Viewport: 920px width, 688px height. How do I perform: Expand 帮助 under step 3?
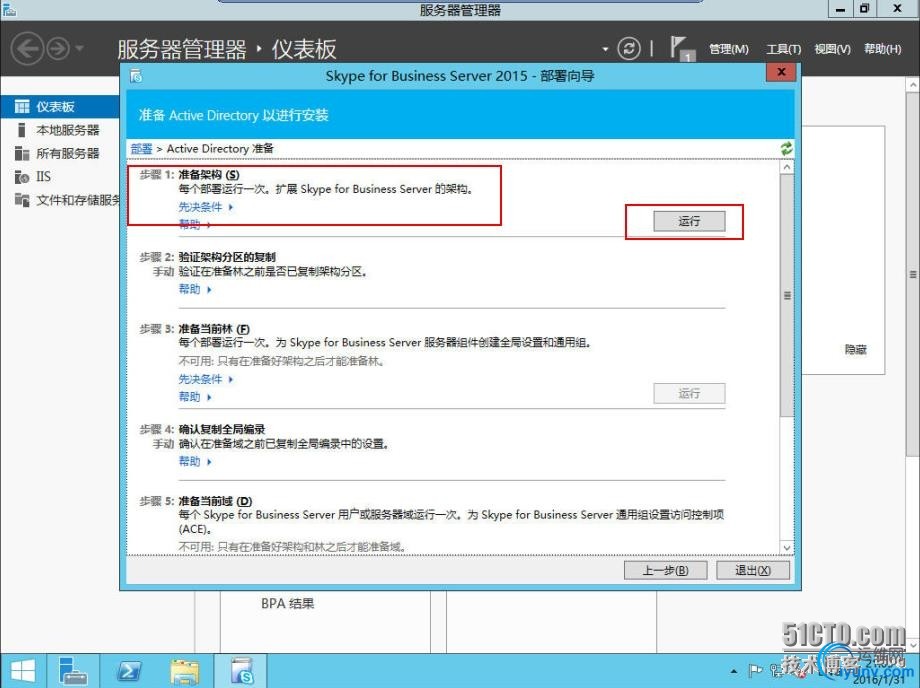point(194,397)
